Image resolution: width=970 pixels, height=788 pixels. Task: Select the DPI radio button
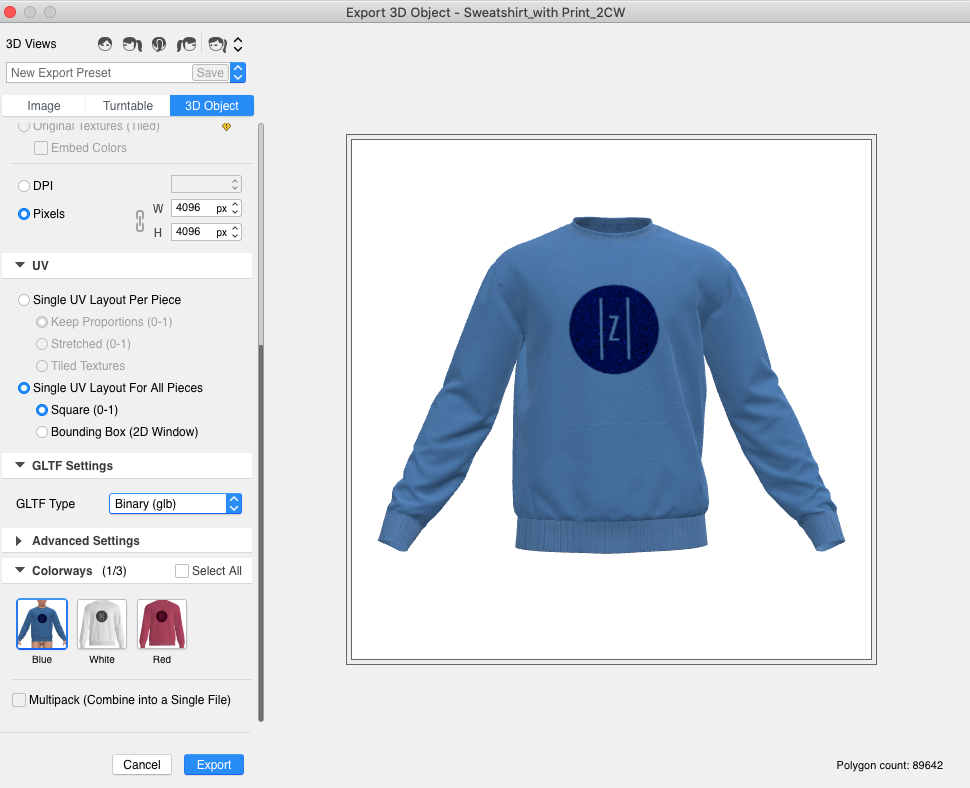[24, 186]
